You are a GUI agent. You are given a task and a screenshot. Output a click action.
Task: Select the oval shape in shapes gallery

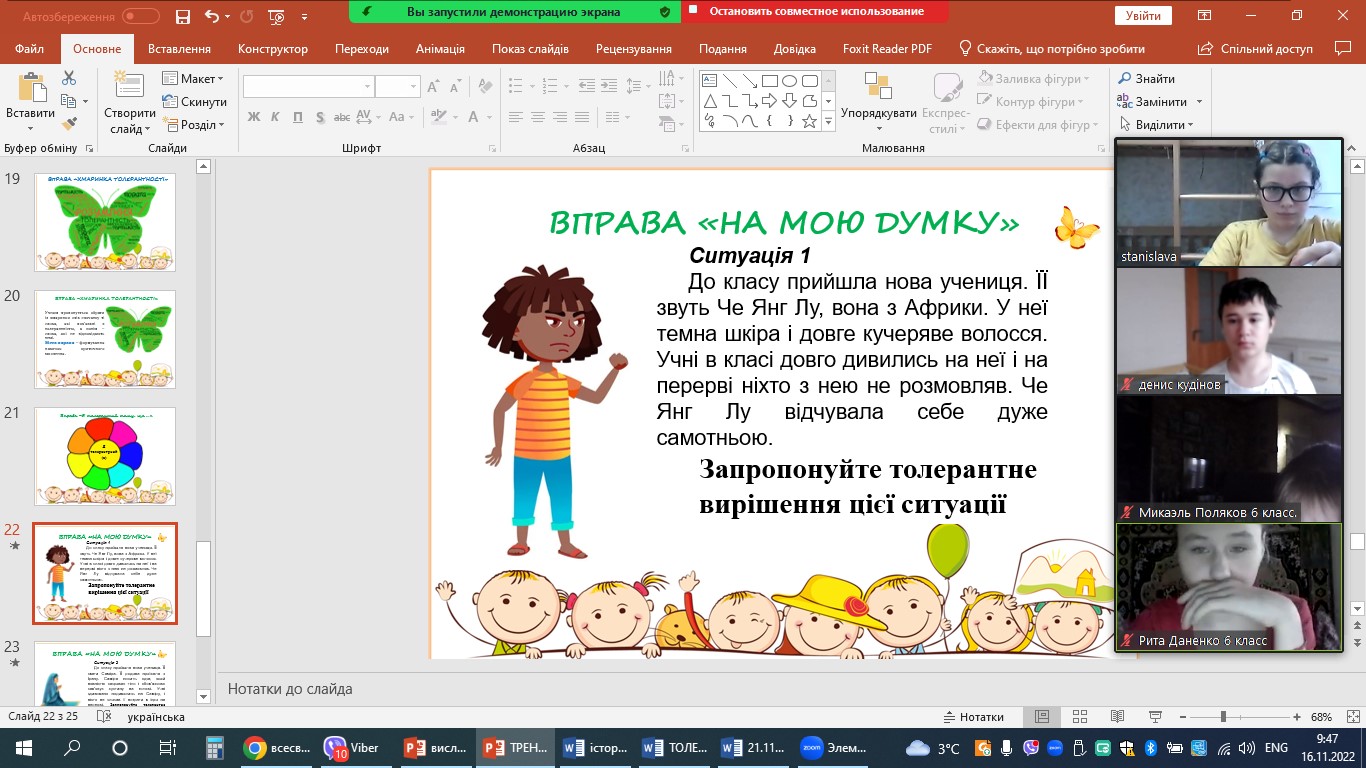(x=789, y=82)
